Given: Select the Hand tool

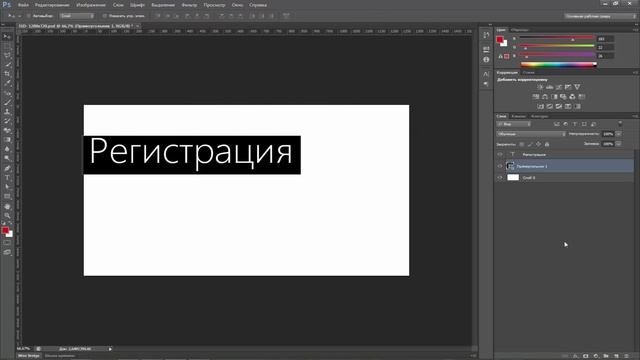Looking at the screenshot, I should pyautogui.click(x=7, y=207).
